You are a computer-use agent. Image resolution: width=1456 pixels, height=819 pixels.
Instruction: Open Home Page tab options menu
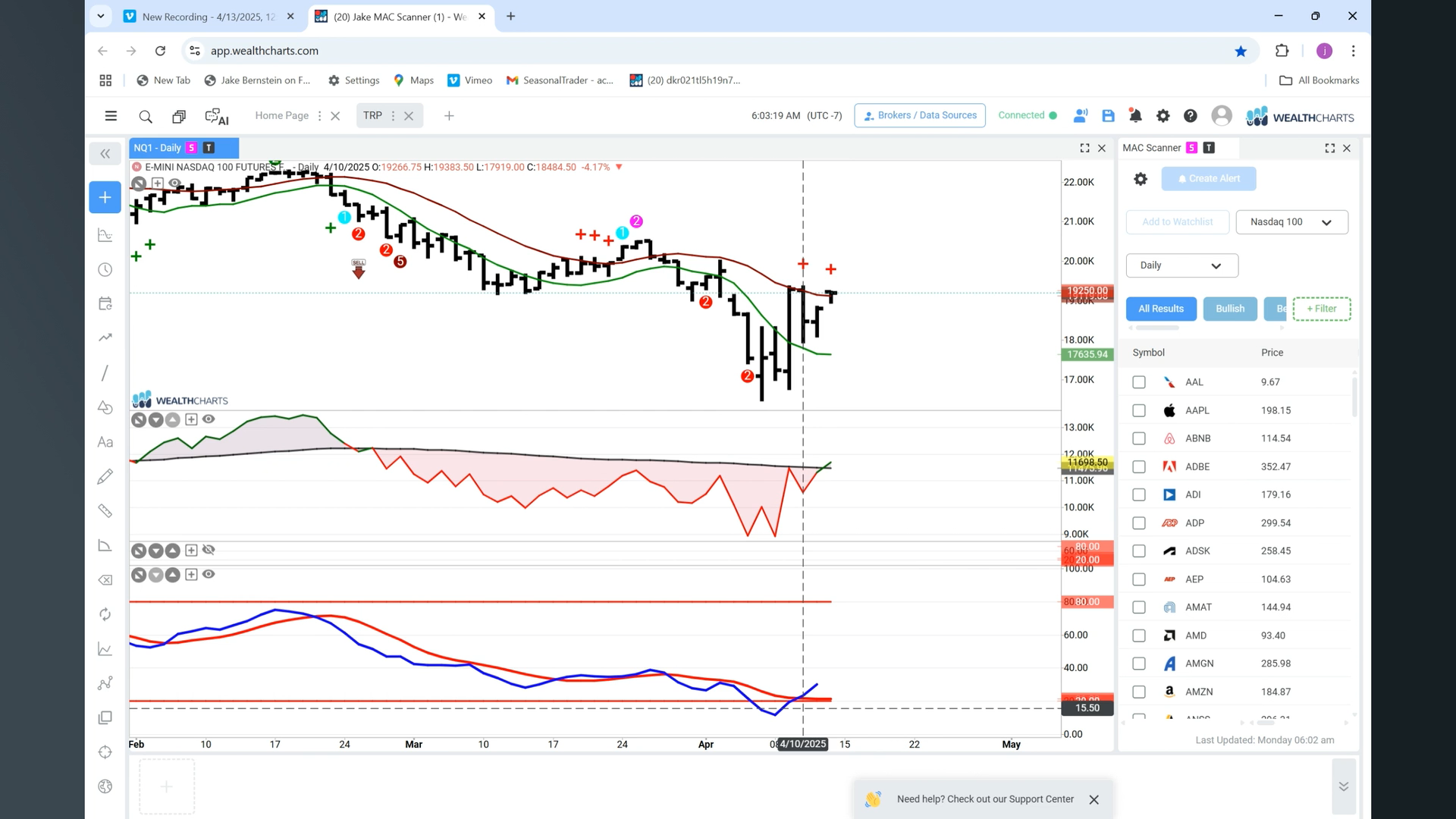319,116
